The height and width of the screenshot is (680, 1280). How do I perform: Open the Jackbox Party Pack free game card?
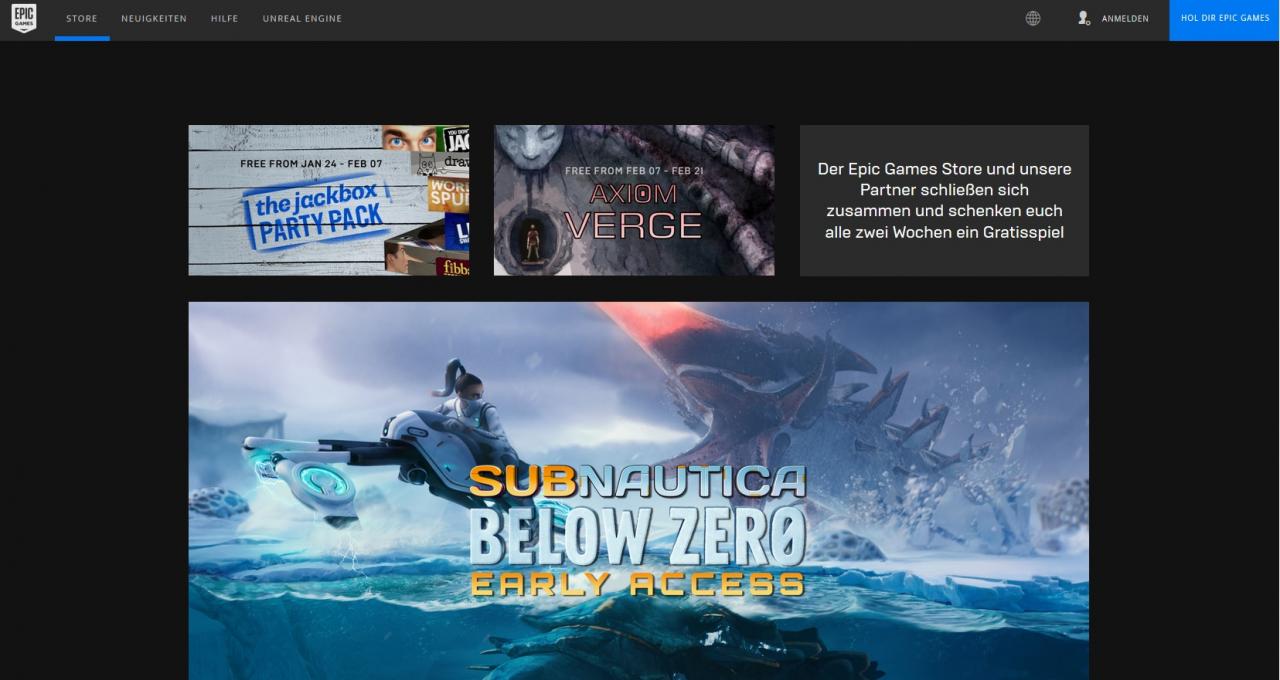(328, 200)
